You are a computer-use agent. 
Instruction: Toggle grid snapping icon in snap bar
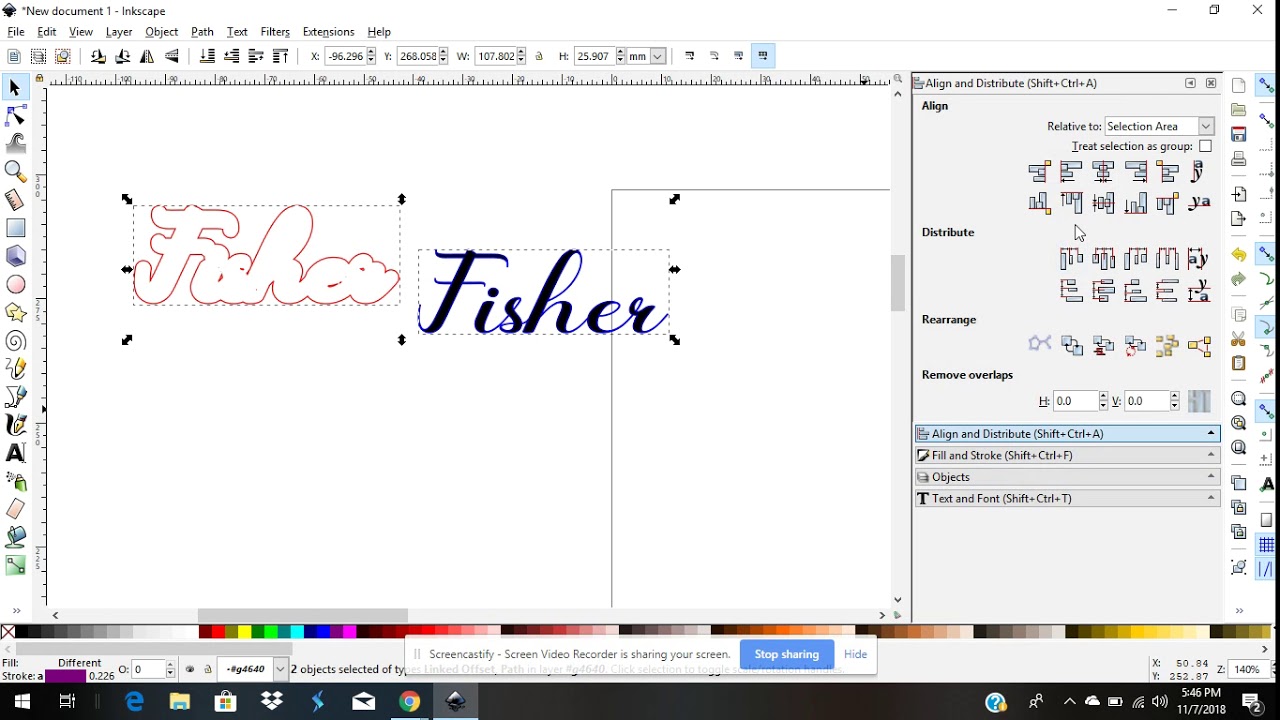coord(1266,545)
